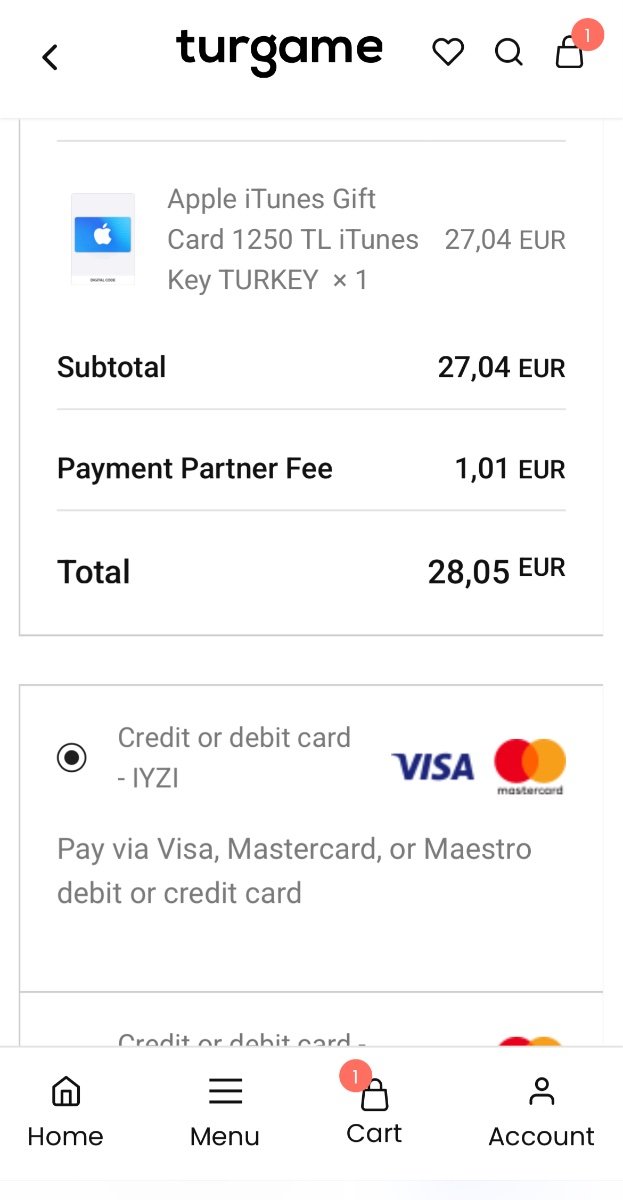Click the header cart badge showing 1
This screenshot has height=1200, width=623.
pyautogui.click(x=587, y=36)
